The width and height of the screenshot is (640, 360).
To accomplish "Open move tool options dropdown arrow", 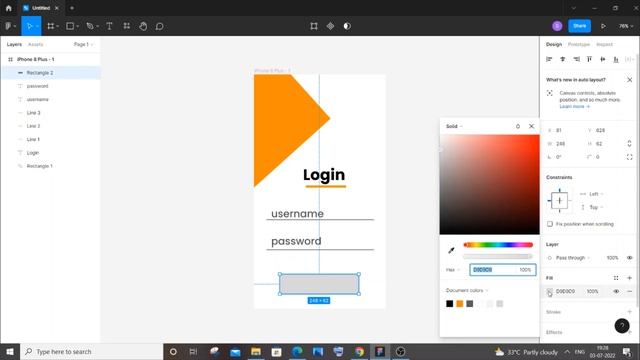I will tap(37, 26).
